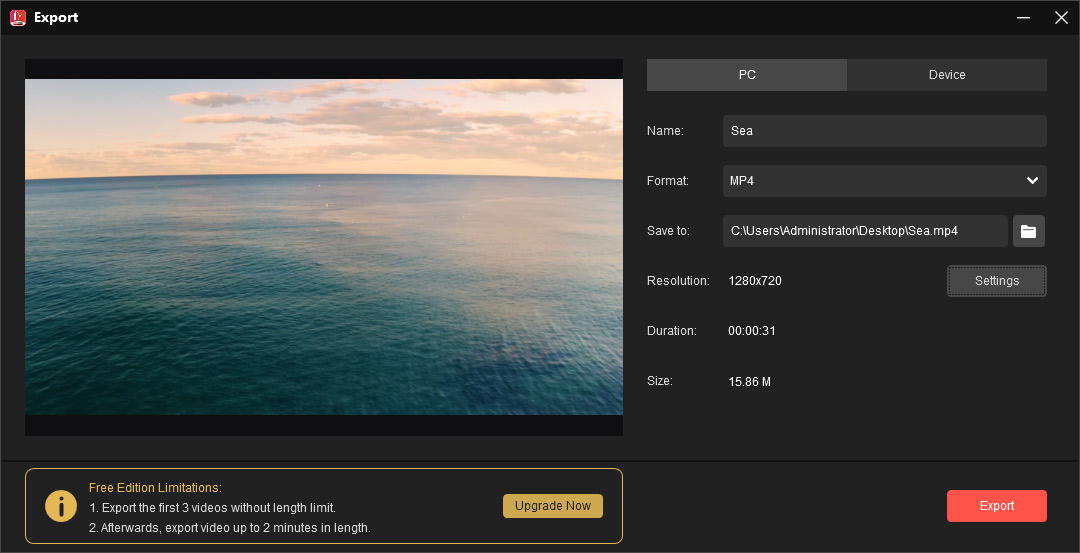This screenshot has width=1080, height=553.
Task: Click the yellow info icon in limitations banner
Action: 61,506
